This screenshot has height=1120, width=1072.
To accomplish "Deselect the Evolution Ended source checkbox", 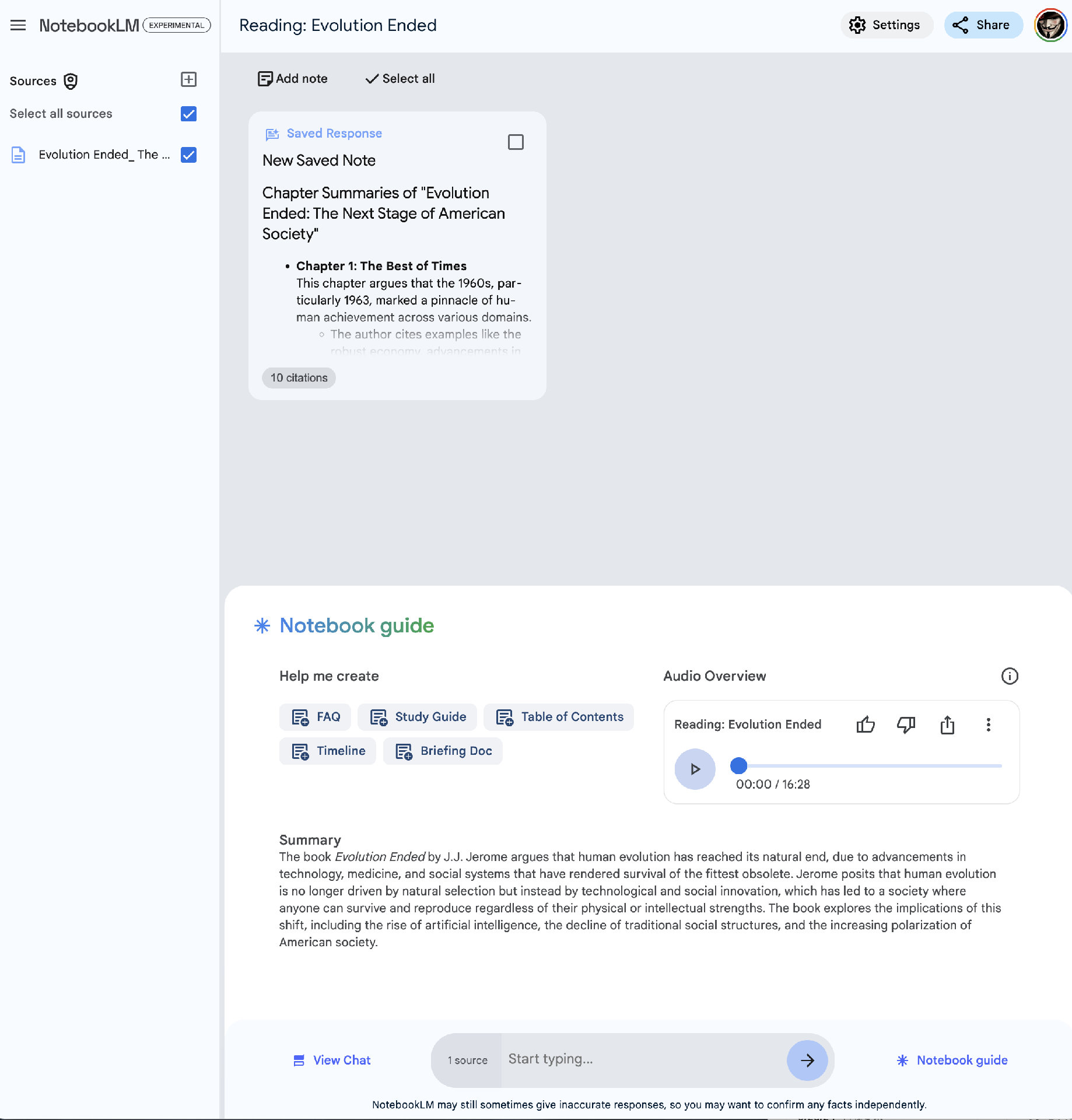I will click(188, 155).
